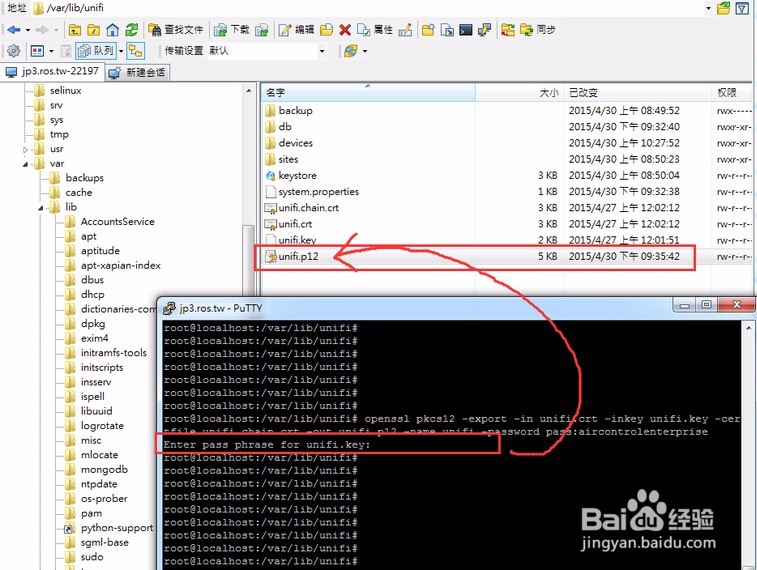Sort by 已改变 changed column header
The width and height of the screenshot is (757, 570).
[637, 92]
